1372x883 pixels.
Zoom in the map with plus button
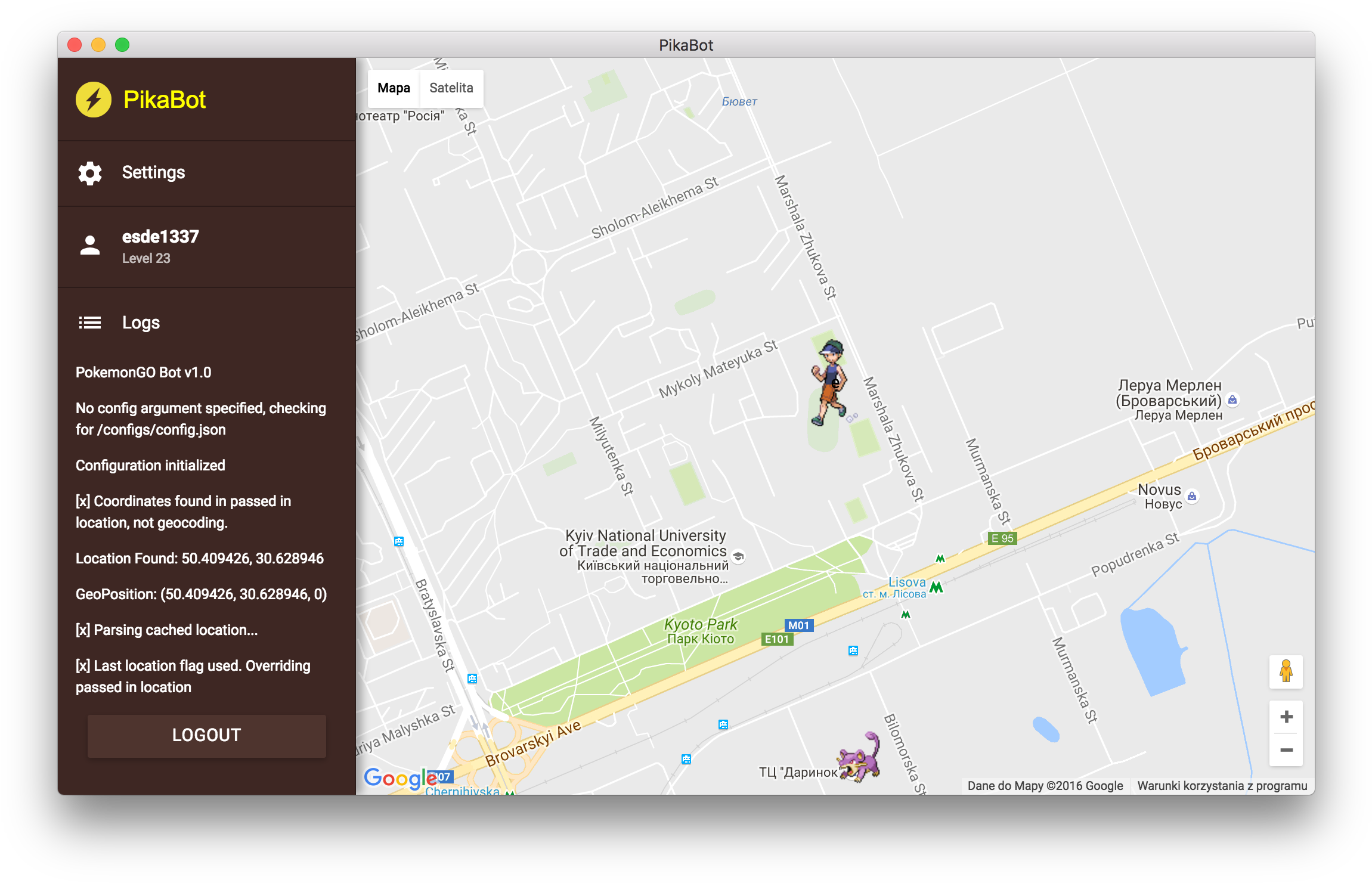tap(1286, 717)
